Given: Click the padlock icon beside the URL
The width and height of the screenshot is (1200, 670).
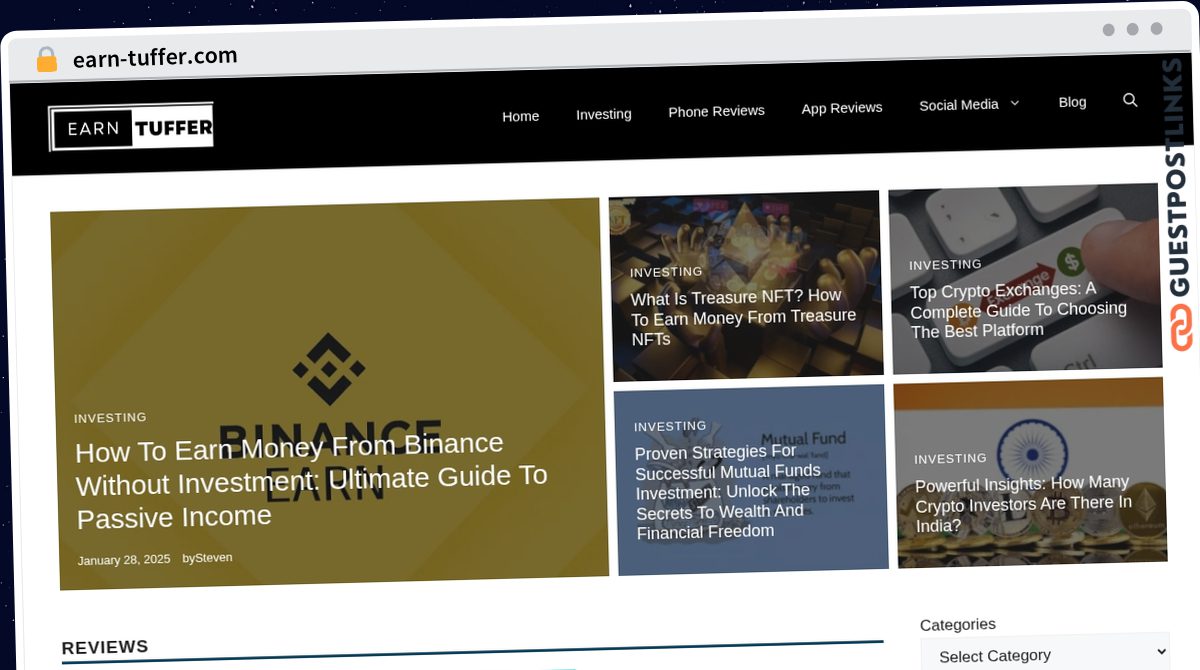Looking at the screenshot, I should pyautogui.click(x=46, y=60).
